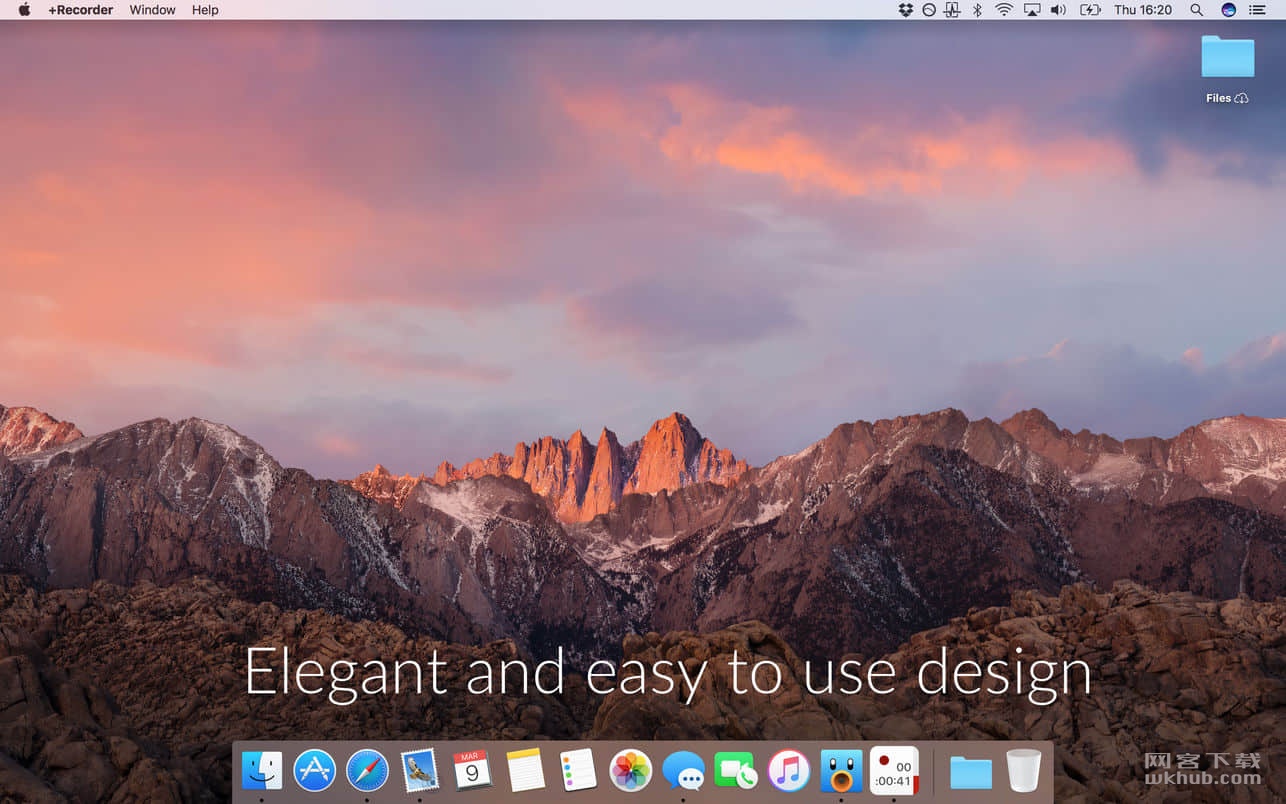Image resolution: width=1286 pixels, height=804 pixels.
Task: Open the Trash in the Dock
Action: [x=1023, y=771]
